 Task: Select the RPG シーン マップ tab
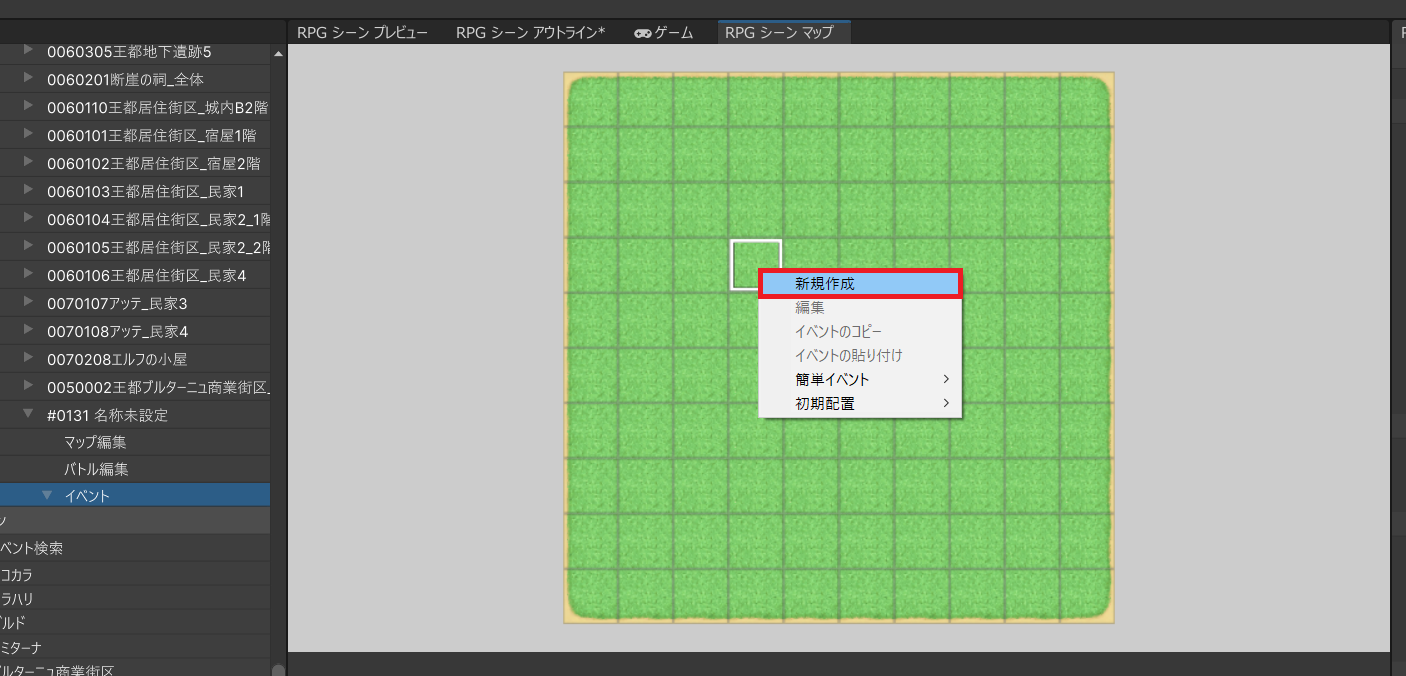(x=779, y=33)
